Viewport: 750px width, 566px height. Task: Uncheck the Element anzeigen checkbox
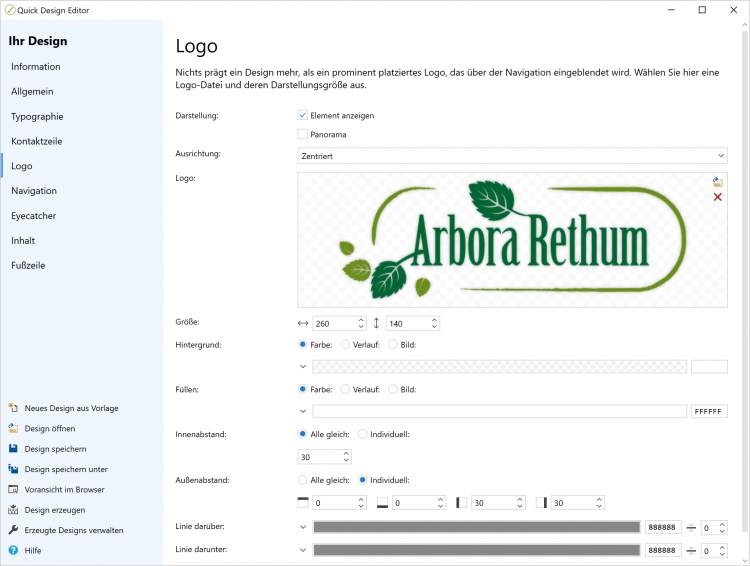(x=303, y=116)
